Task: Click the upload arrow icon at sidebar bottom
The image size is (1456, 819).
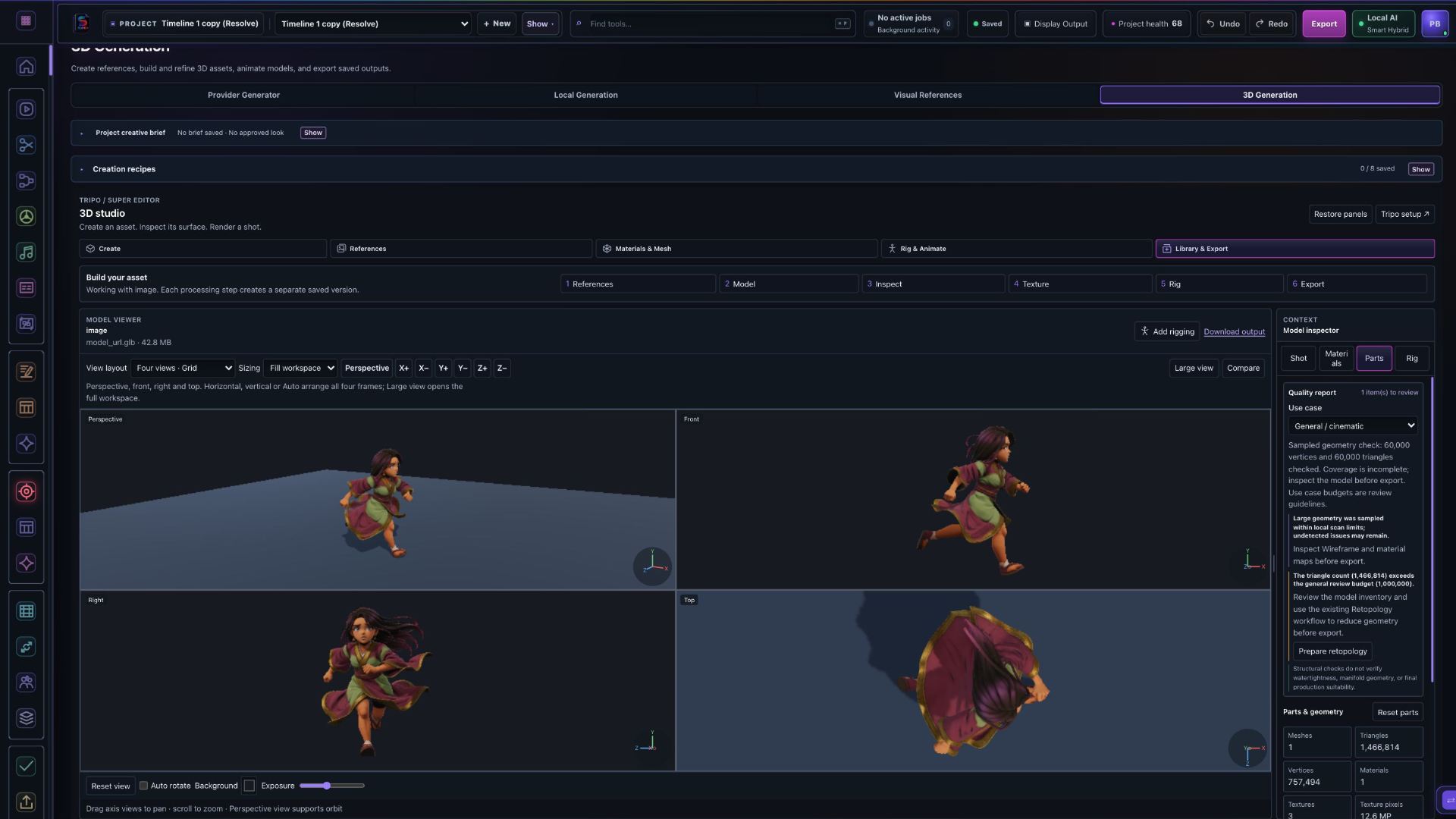Action: coord(26,802)
